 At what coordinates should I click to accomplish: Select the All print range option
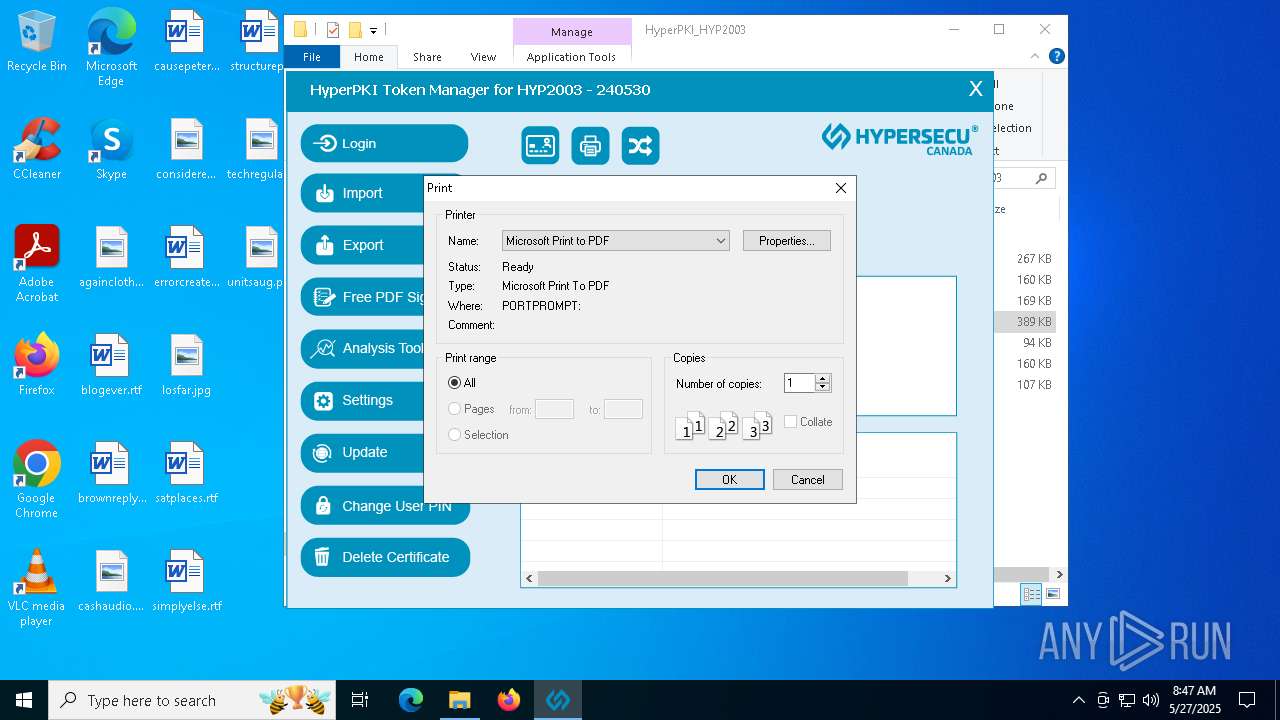(x=462, y=383)
